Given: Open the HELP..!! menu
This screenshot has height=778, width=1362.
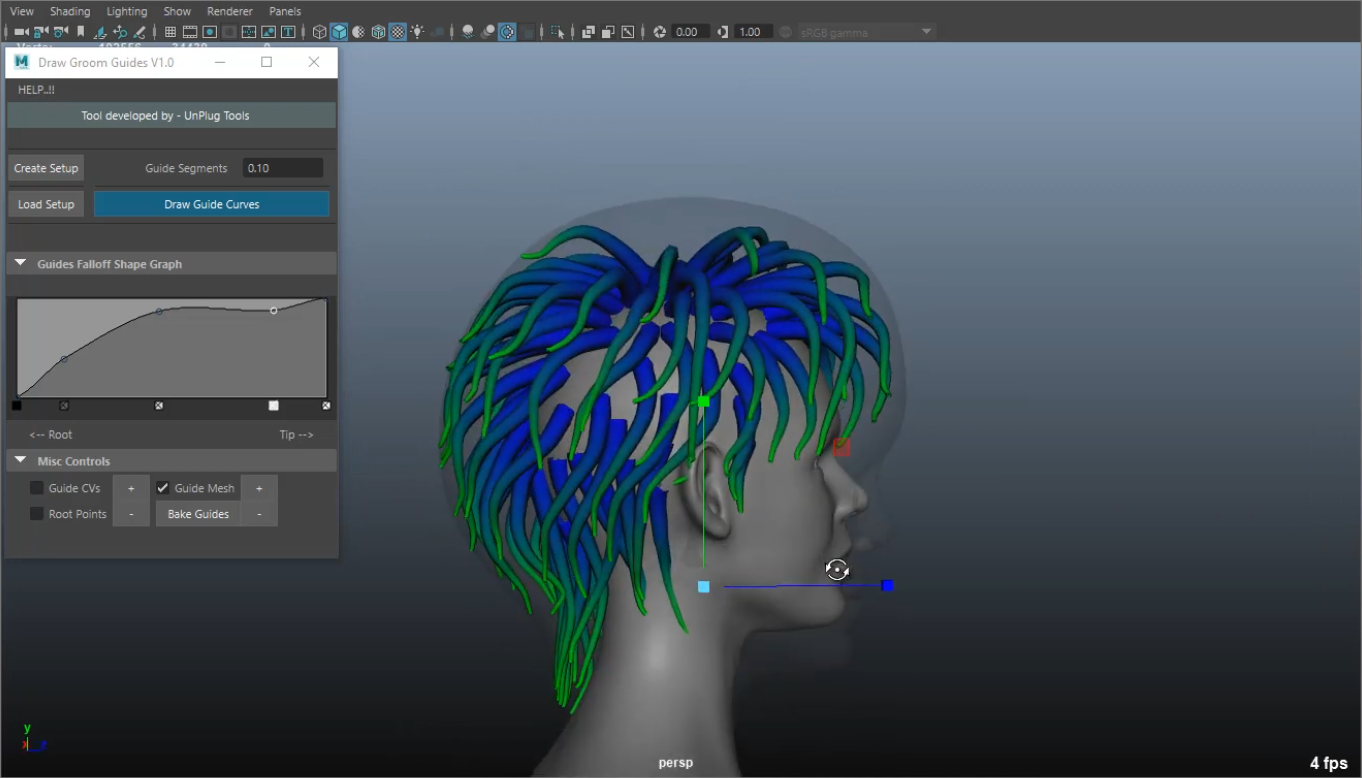Looking at the screenshot, I should (x=36, y=90).
